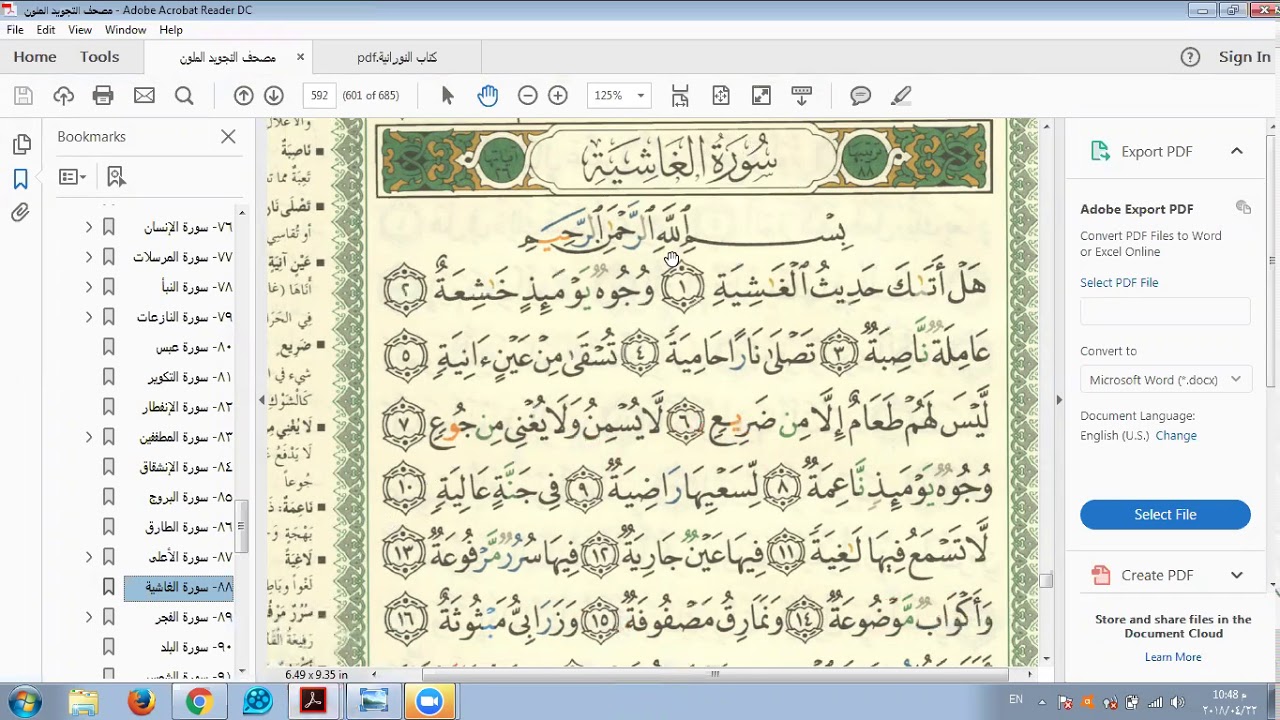Expand bookmark ٨٩ سورة الفجر

[x=89, y=617]
